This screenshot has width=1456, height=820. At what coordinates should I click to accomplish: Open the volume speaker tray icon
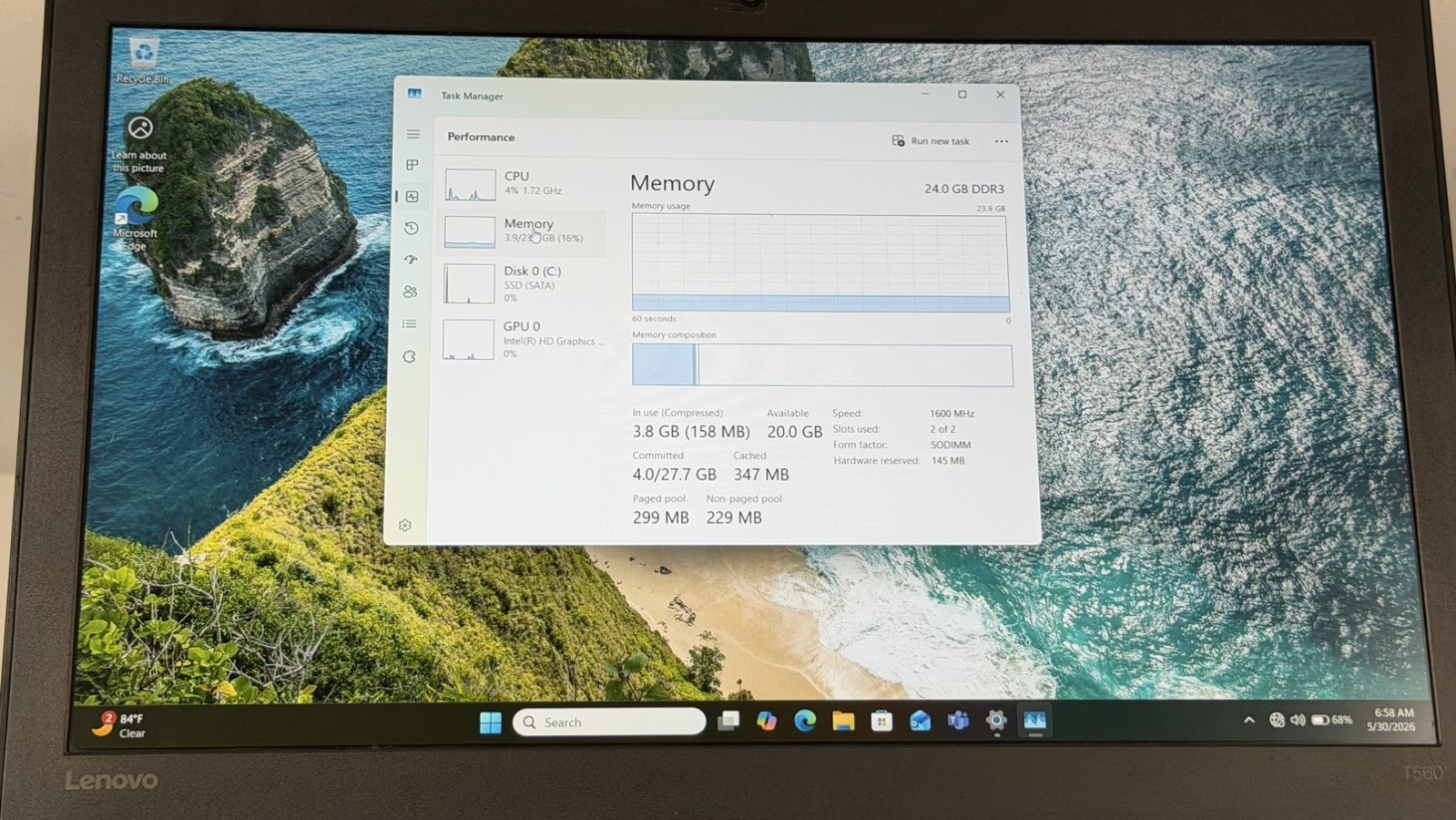(x=1298, y=720)
